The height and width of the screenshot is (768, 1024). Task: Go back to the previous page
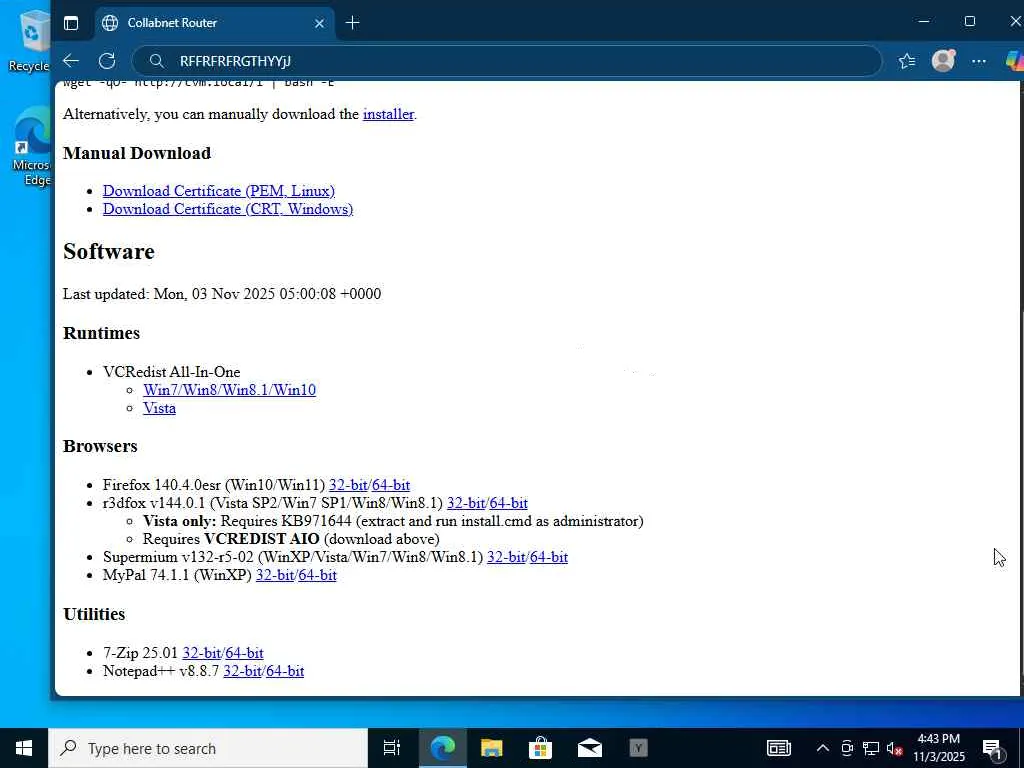point(71,61)
